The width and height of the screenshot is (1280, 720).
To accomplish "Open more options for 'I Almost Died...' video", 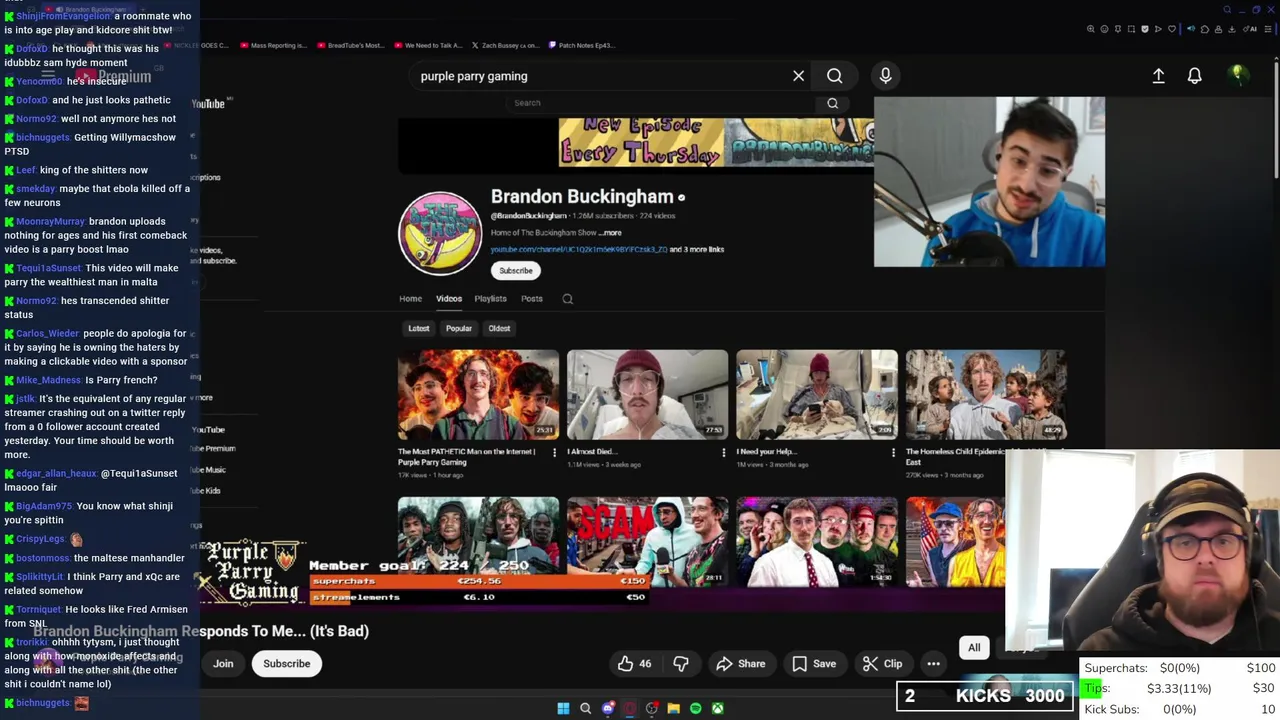I will (x=723, y=452).
